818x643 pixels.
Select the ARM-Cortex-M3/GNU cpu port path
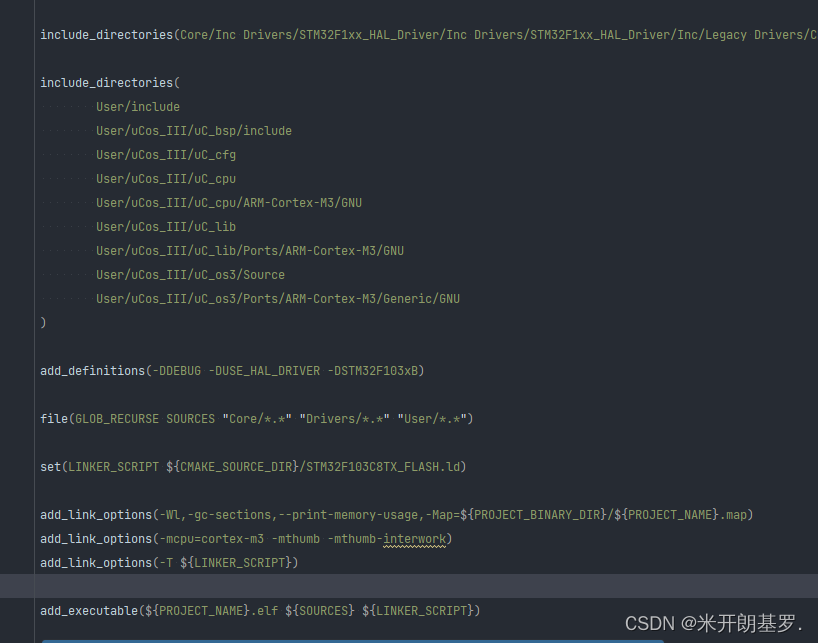[229, 202]
